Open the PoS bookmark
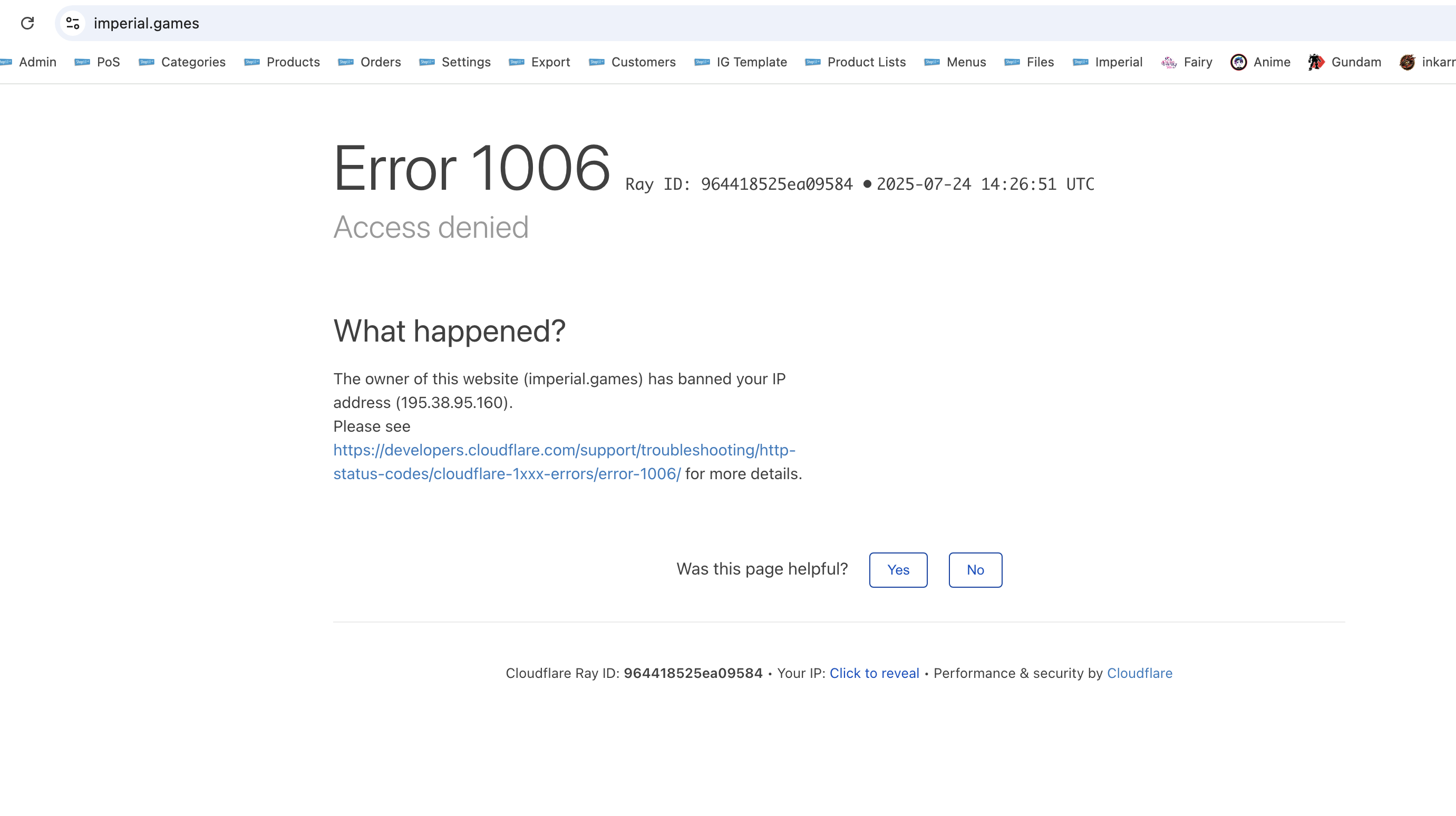The width and height of the screenshot is (1456, 816). [98, 62]
